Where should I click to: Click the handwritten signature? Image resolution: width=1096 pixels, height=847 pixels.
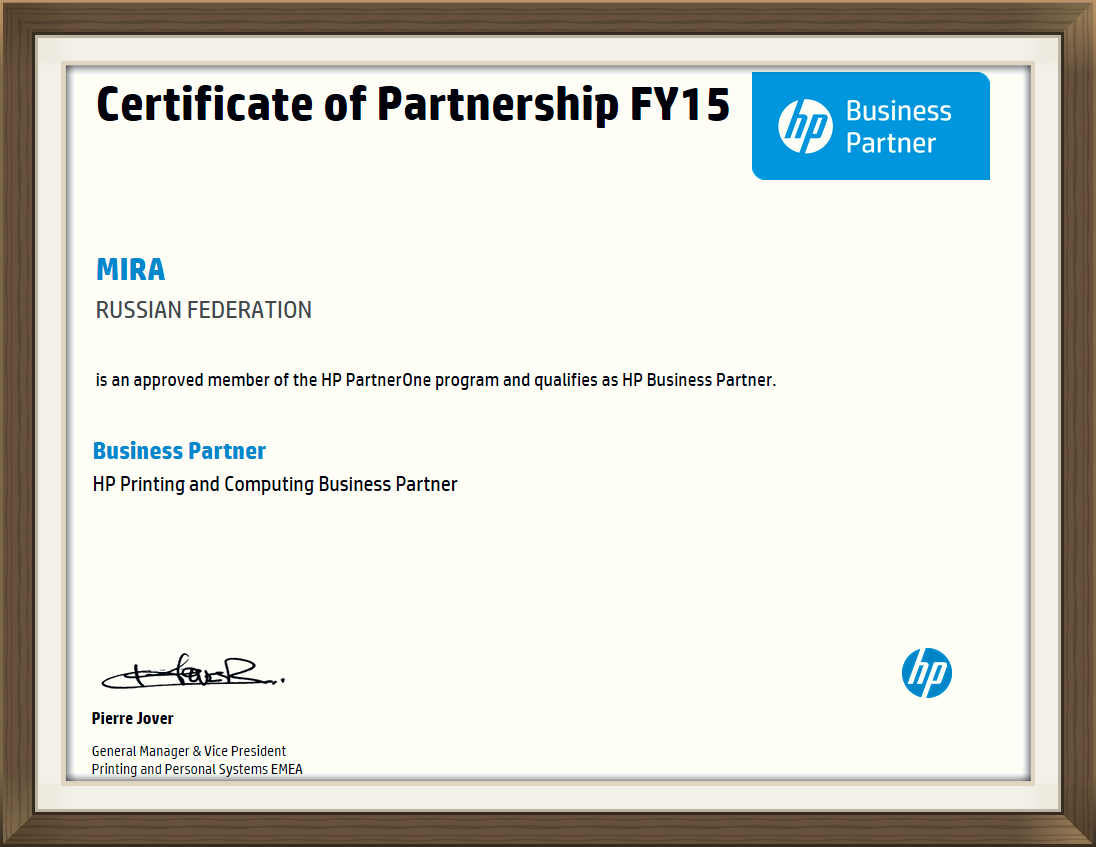point(193,672)
